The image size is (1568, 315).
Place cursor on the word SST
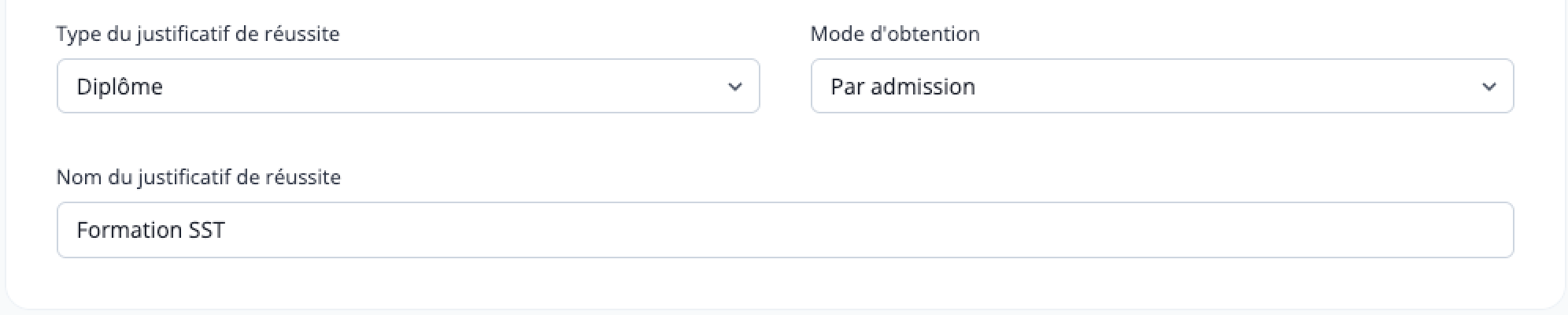pos(208,230)
